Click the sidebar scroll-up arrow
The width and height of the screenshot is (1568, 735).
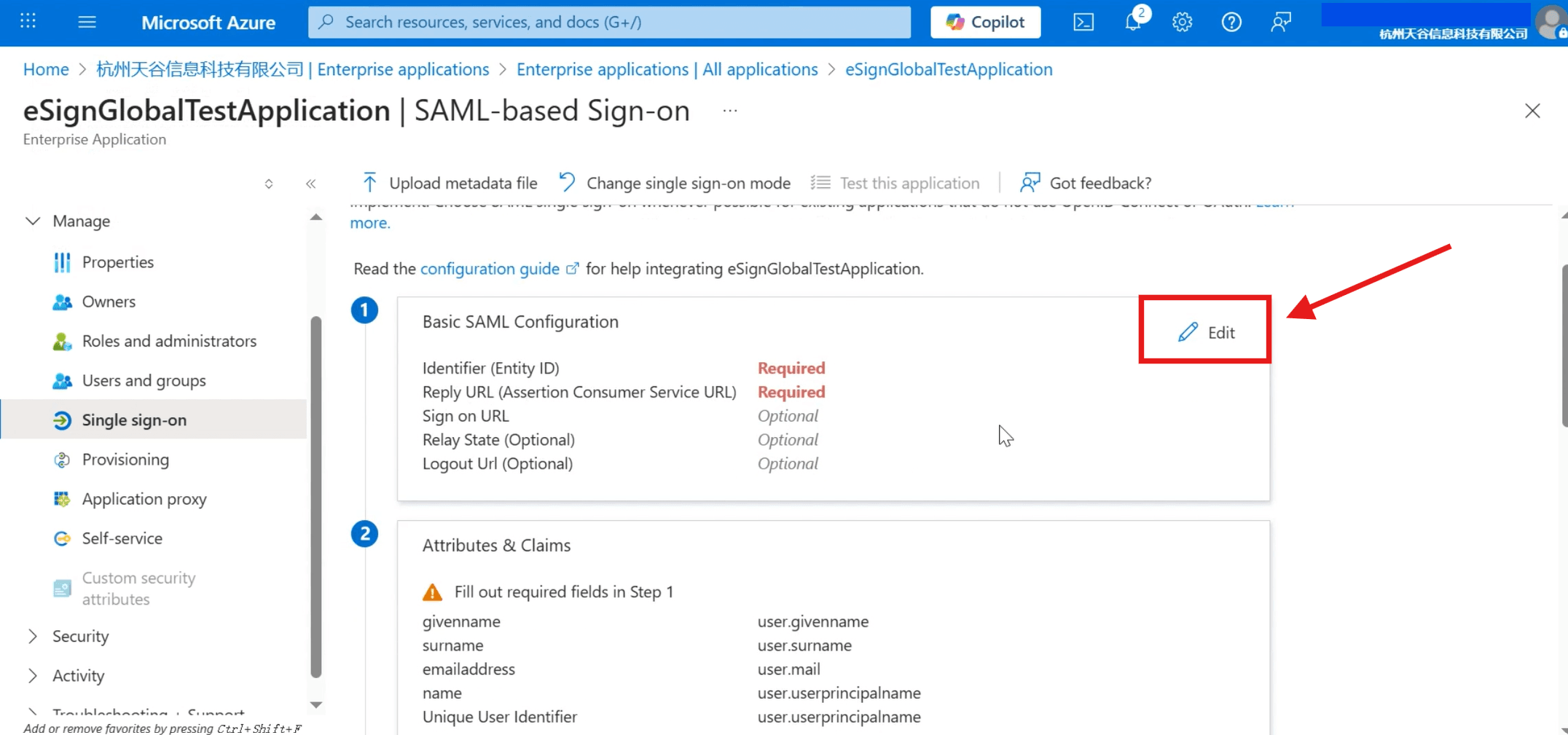pyautogui.click(x=315, y=217)
